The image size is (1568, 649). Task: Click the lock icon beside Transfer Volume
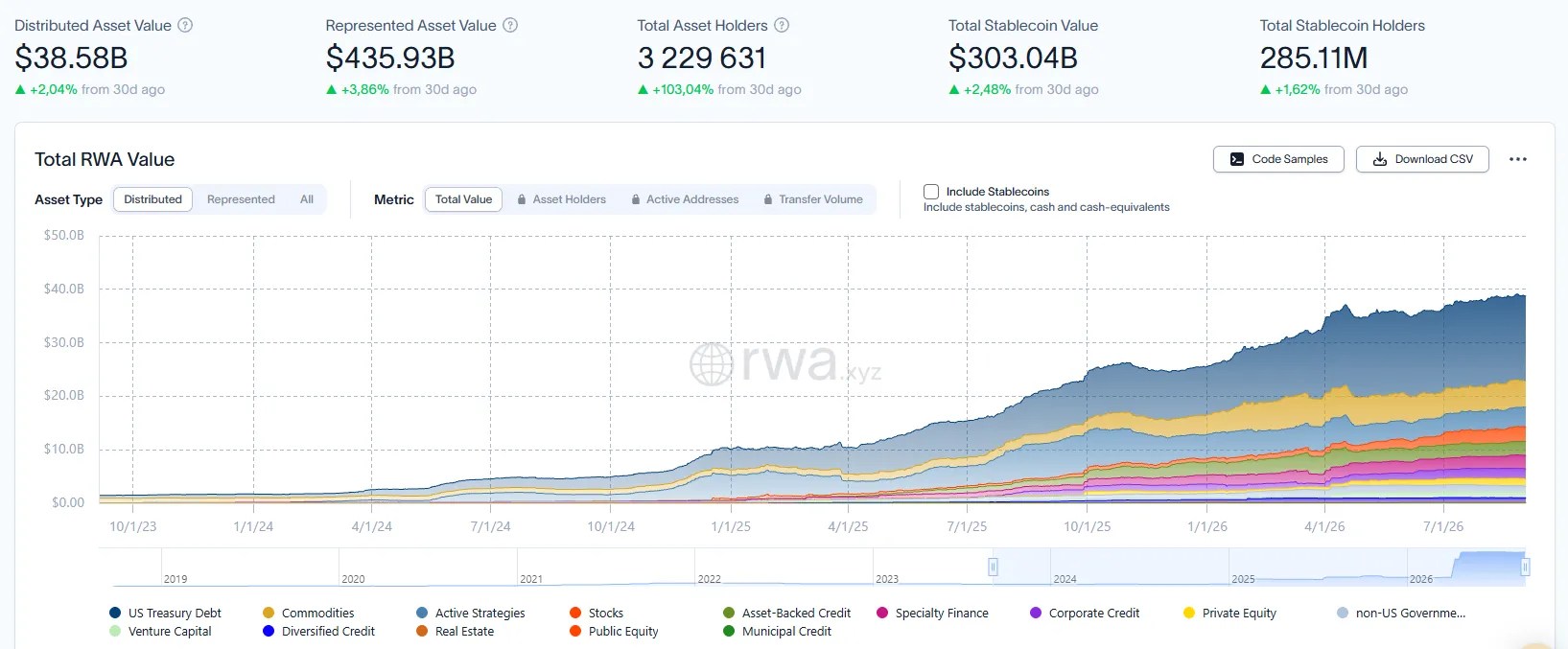pos(768,199)
